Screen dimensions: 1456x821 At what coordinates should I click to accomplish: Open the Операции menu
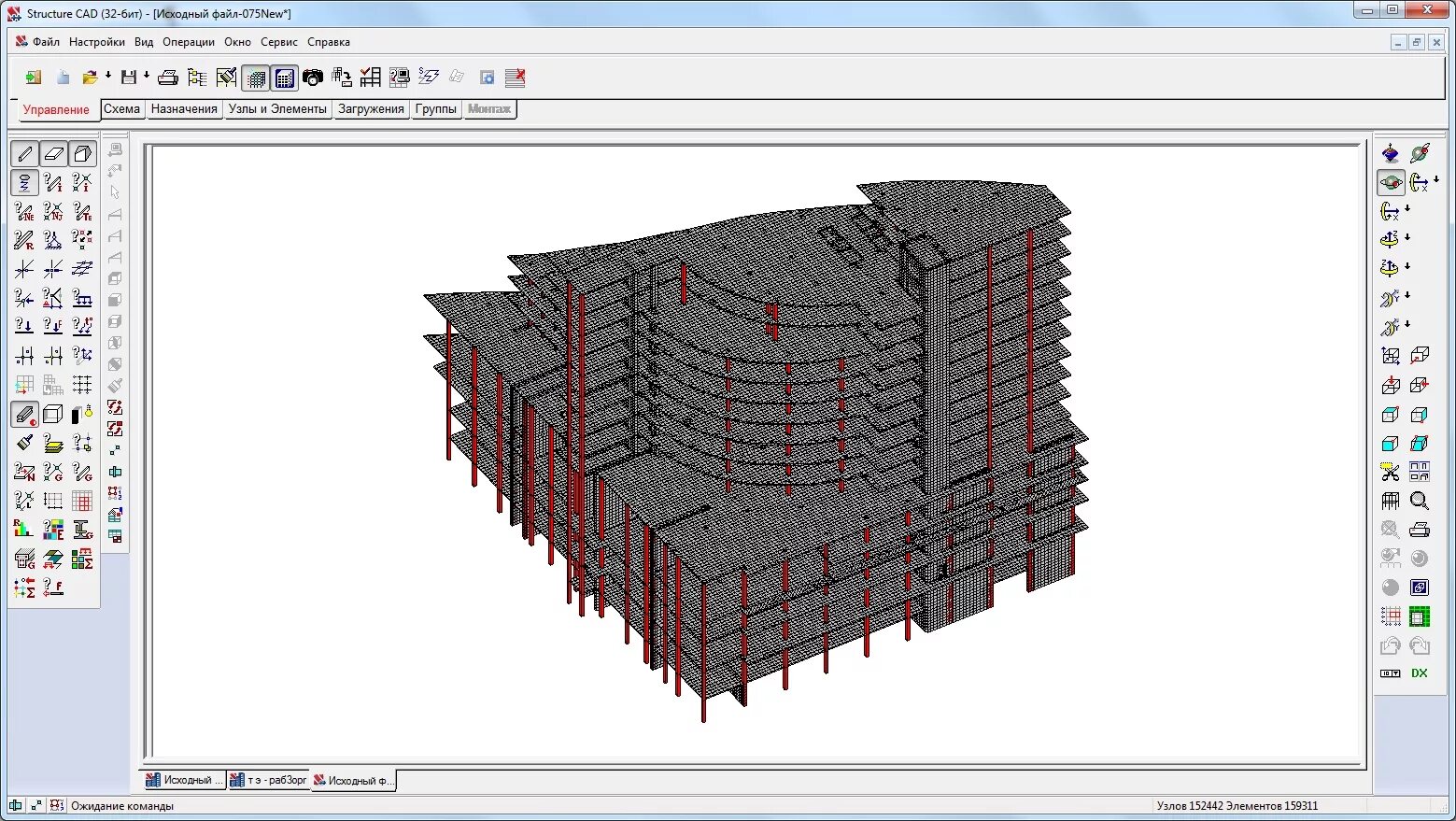189,42
